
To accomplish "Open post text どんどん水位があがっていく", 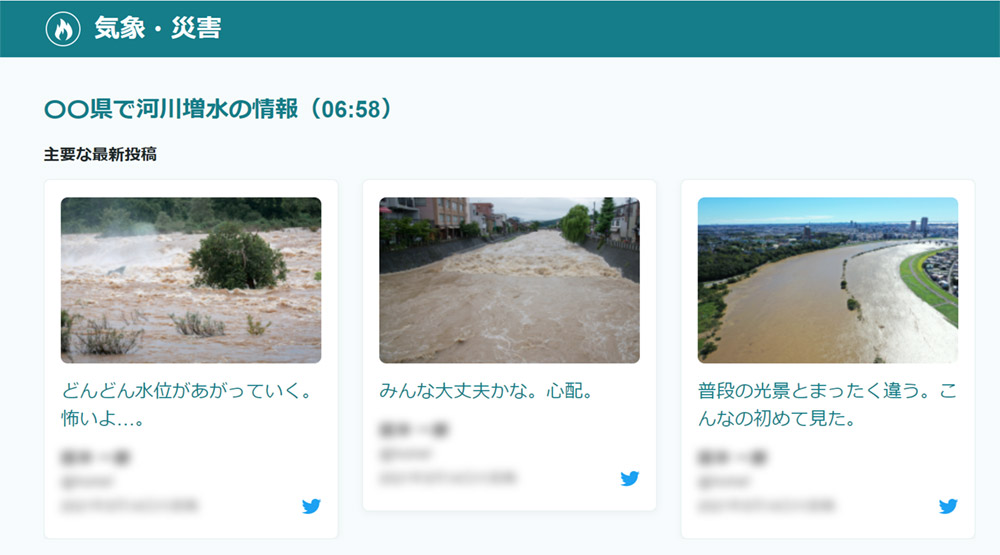I will tap(188, 404).
